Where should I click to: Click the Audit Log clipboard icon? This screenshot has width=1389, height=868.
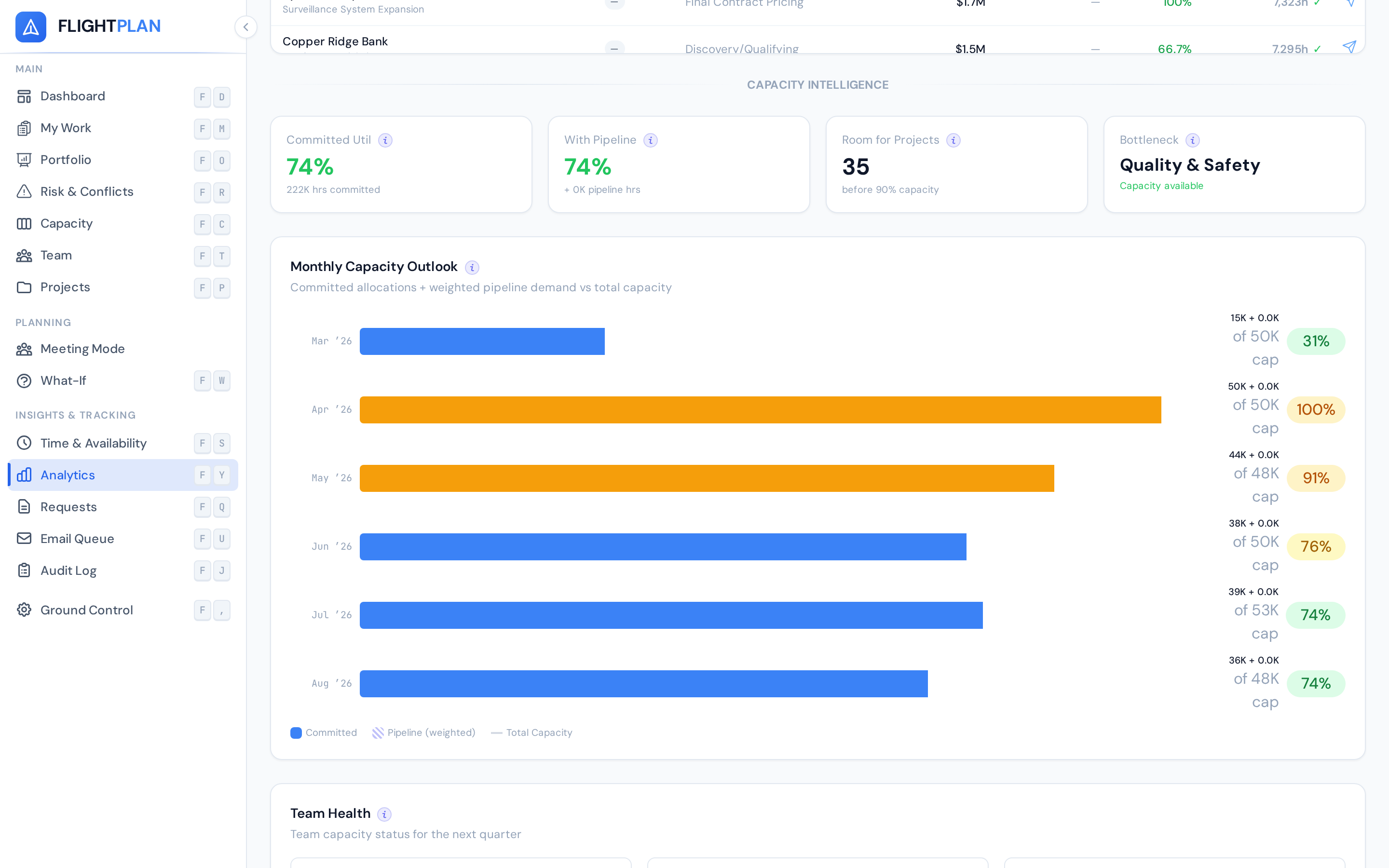pos(24,570)
